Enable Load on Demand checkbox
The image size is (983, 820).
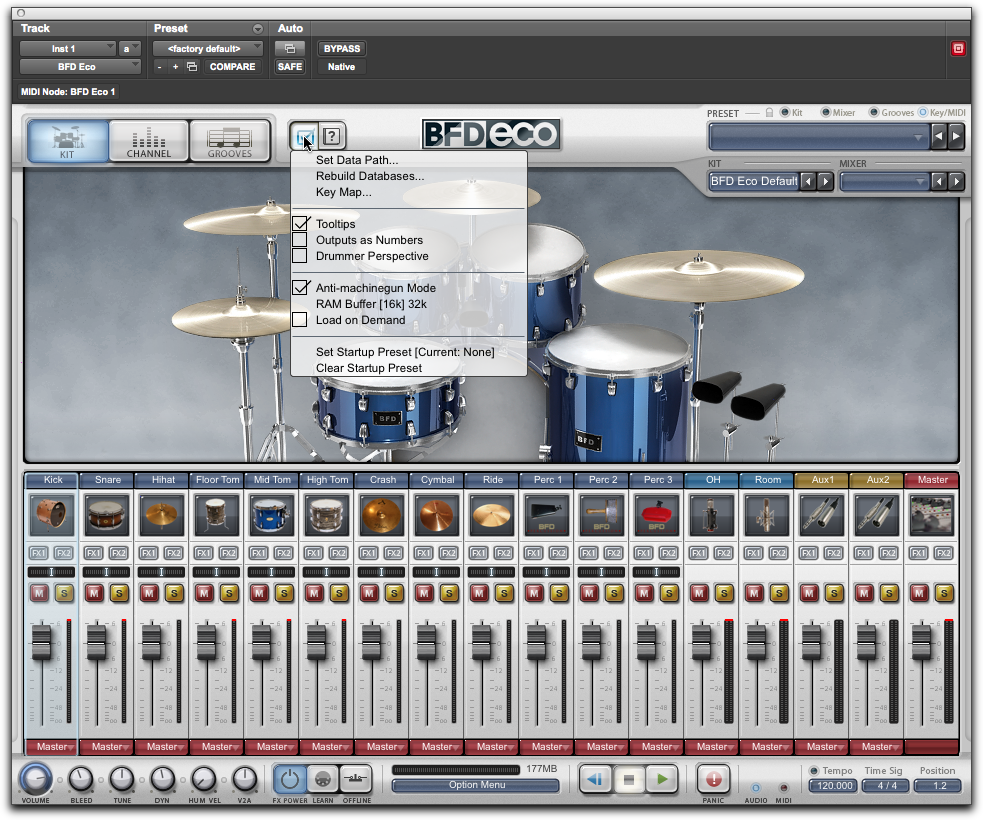pos(300,320)
